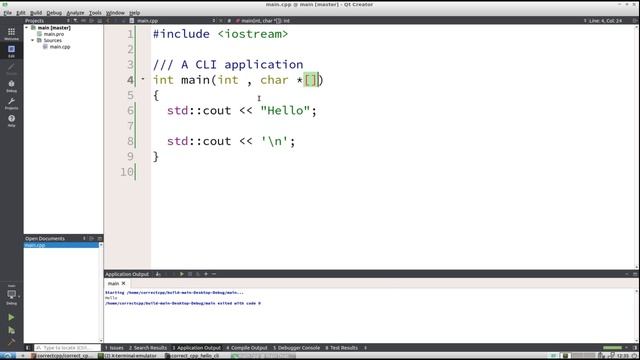Stop running program in Application Output toolbar
Image resolution: width=640 pixels, height=360 pixels.
pyautogui.click(x=190, y=274)
